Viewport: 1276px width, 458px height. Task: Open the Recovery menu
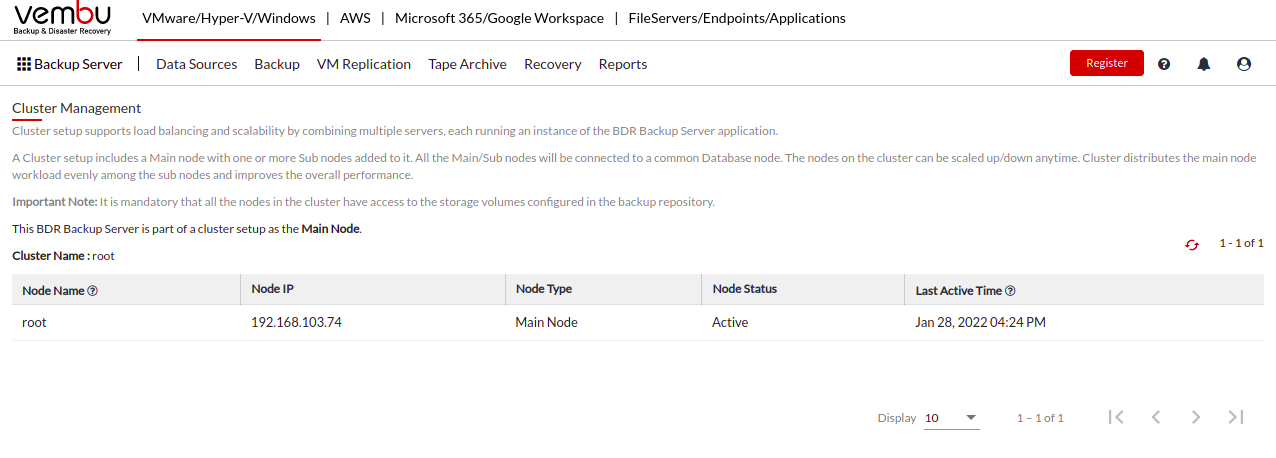(553, 64)
